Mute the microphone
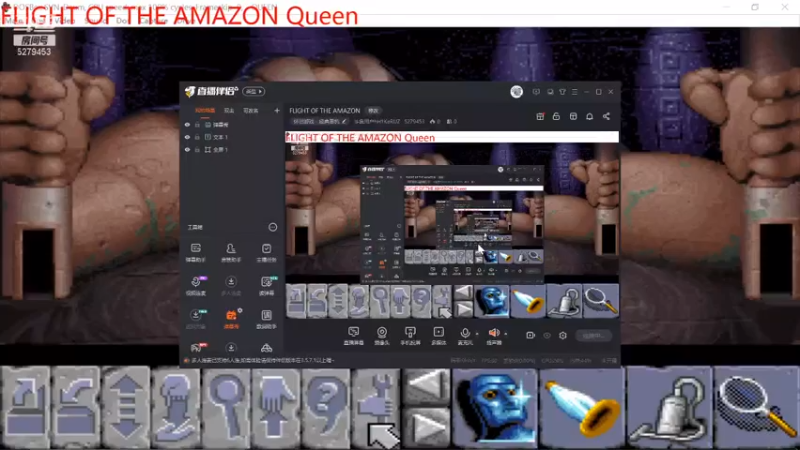 click(465, 335)
